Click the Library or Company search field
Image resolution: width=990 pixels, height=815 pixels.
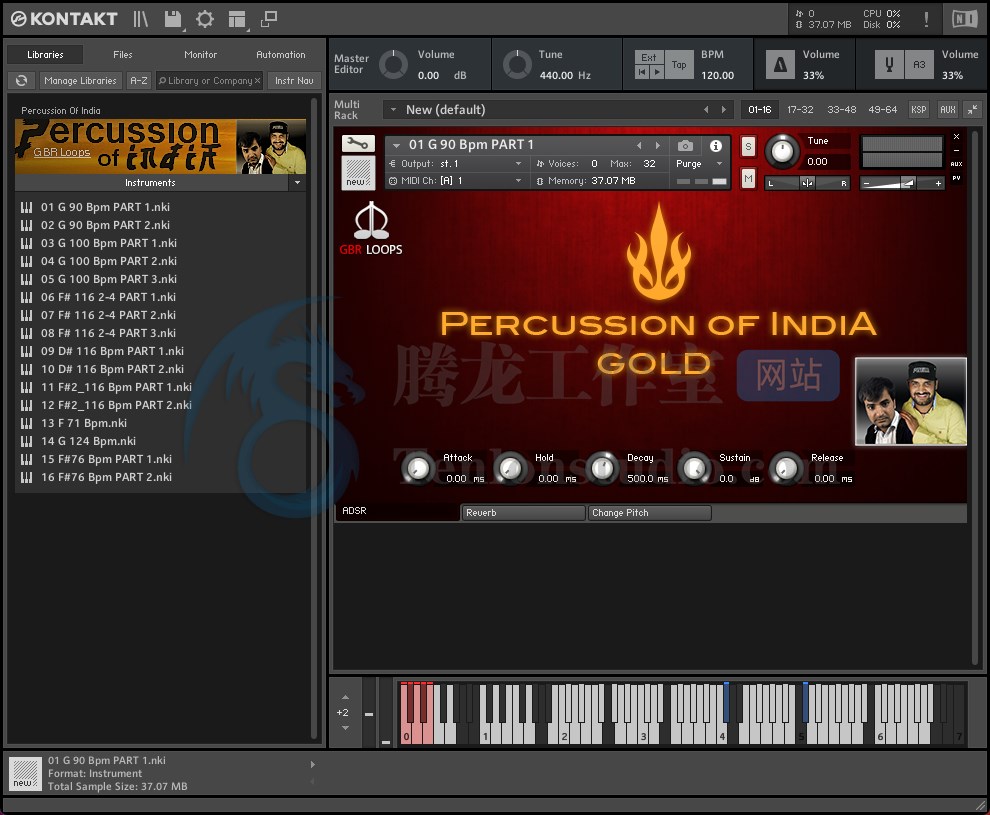(210, 80)
